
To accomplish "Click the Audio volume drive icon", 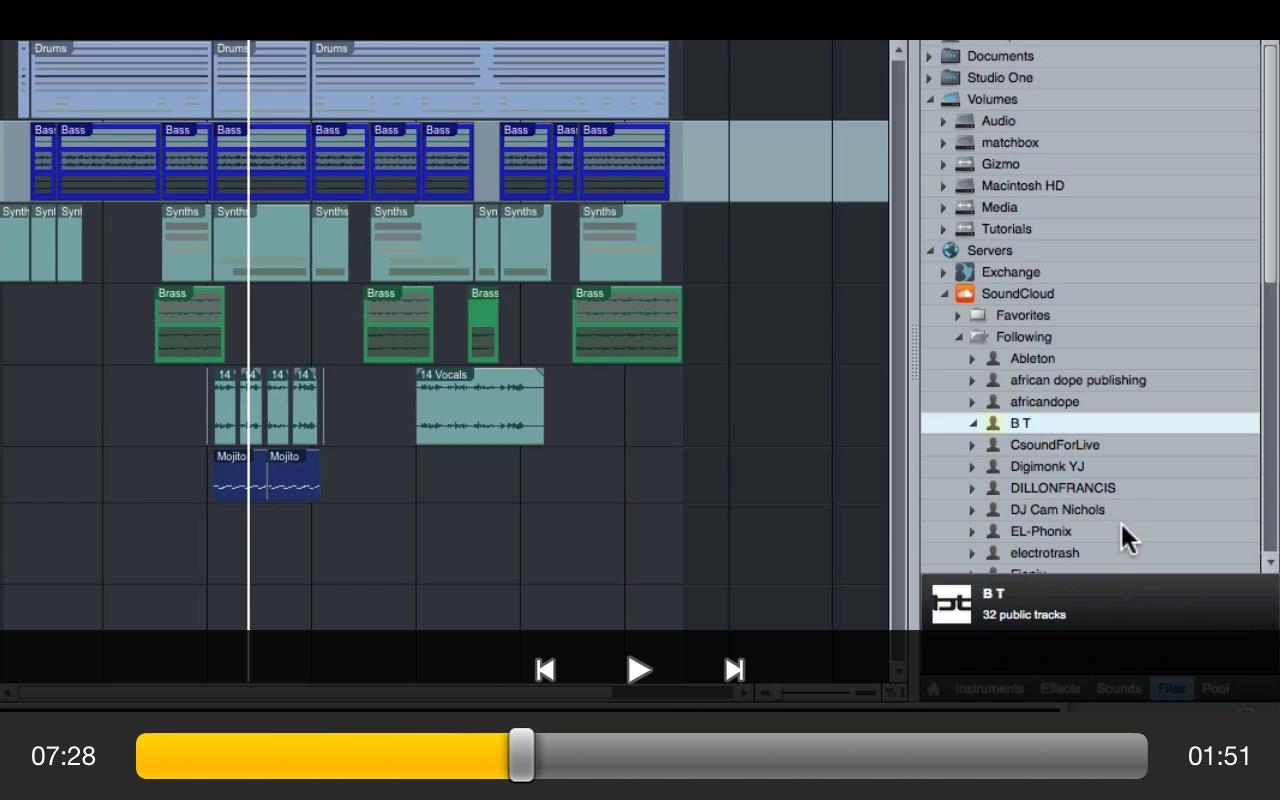I will 965,121.
